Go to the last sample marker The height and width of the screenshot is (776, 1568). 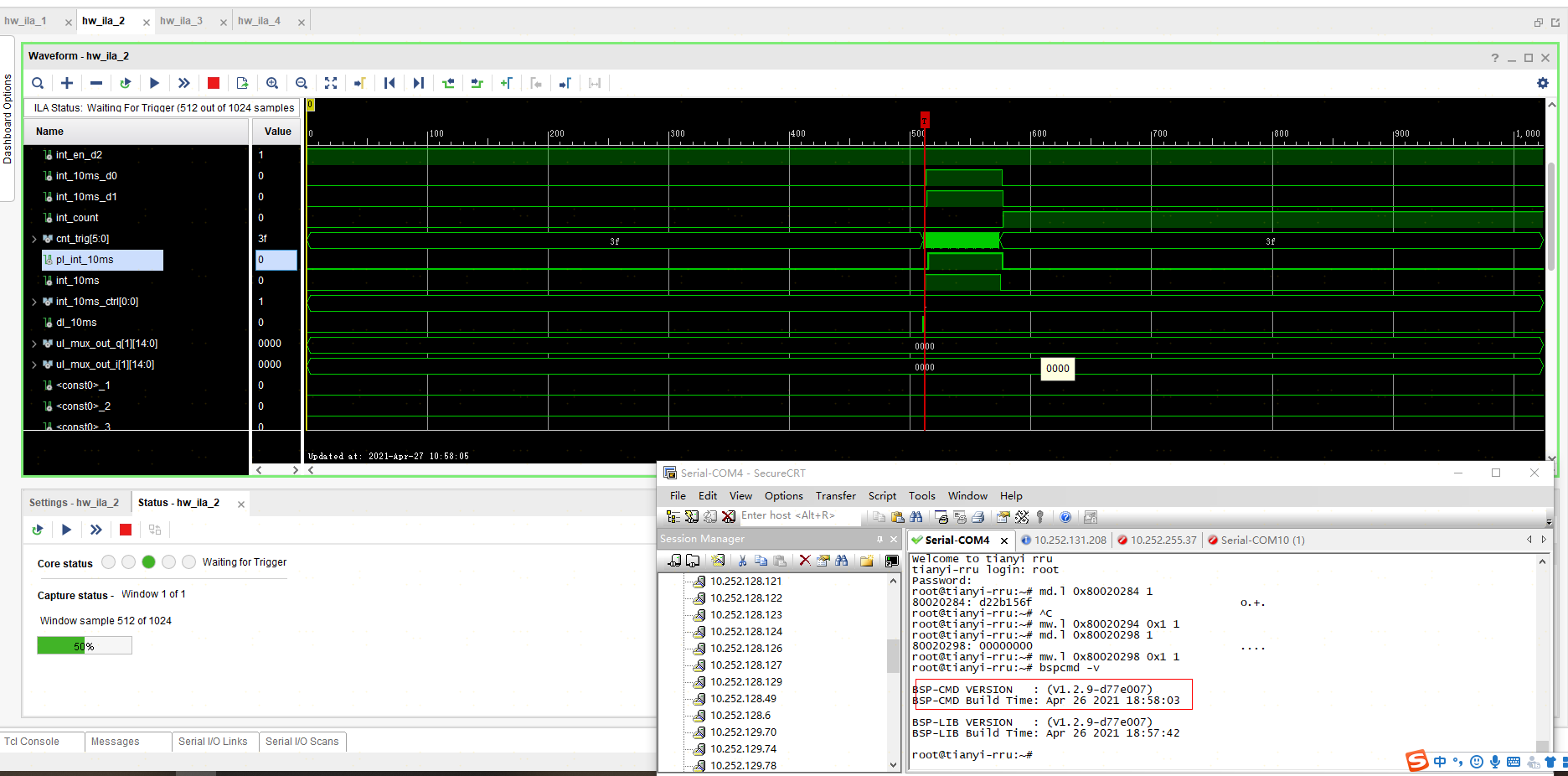[418, 83]
